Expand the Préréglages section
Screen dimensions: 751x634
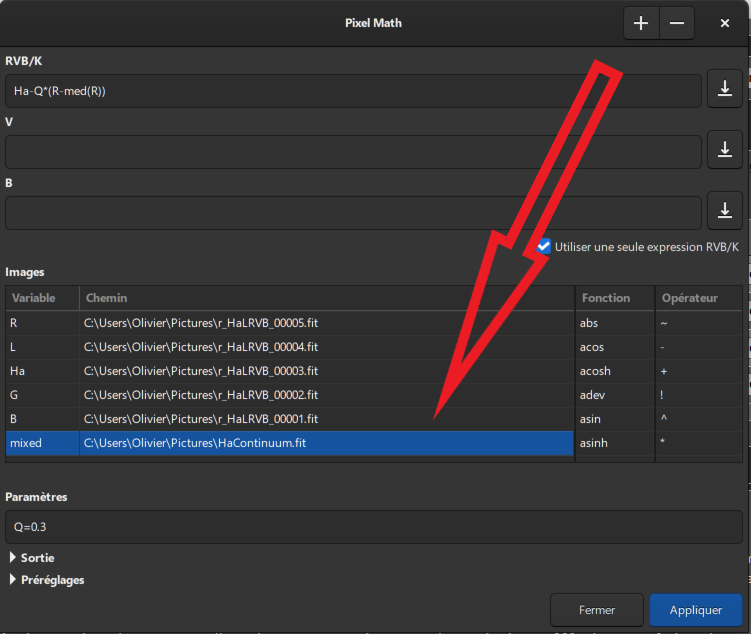[x=14, y=580]
